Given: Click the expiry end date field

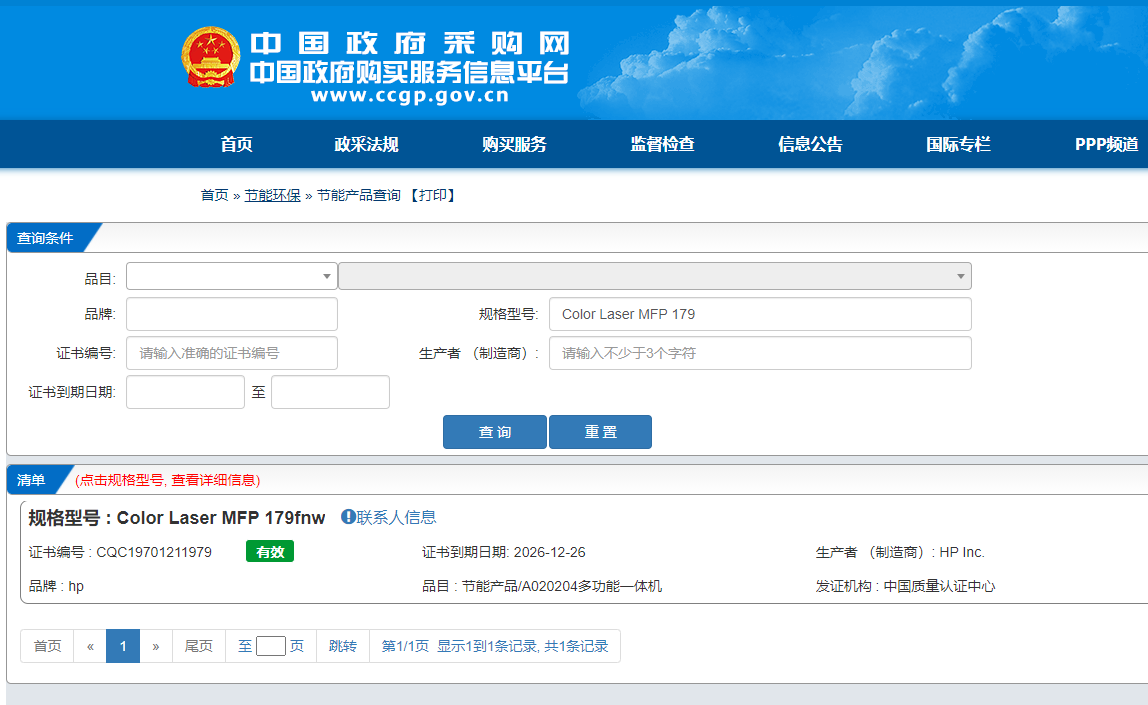Looking at the screenshot, I should (x=330, y=392).
